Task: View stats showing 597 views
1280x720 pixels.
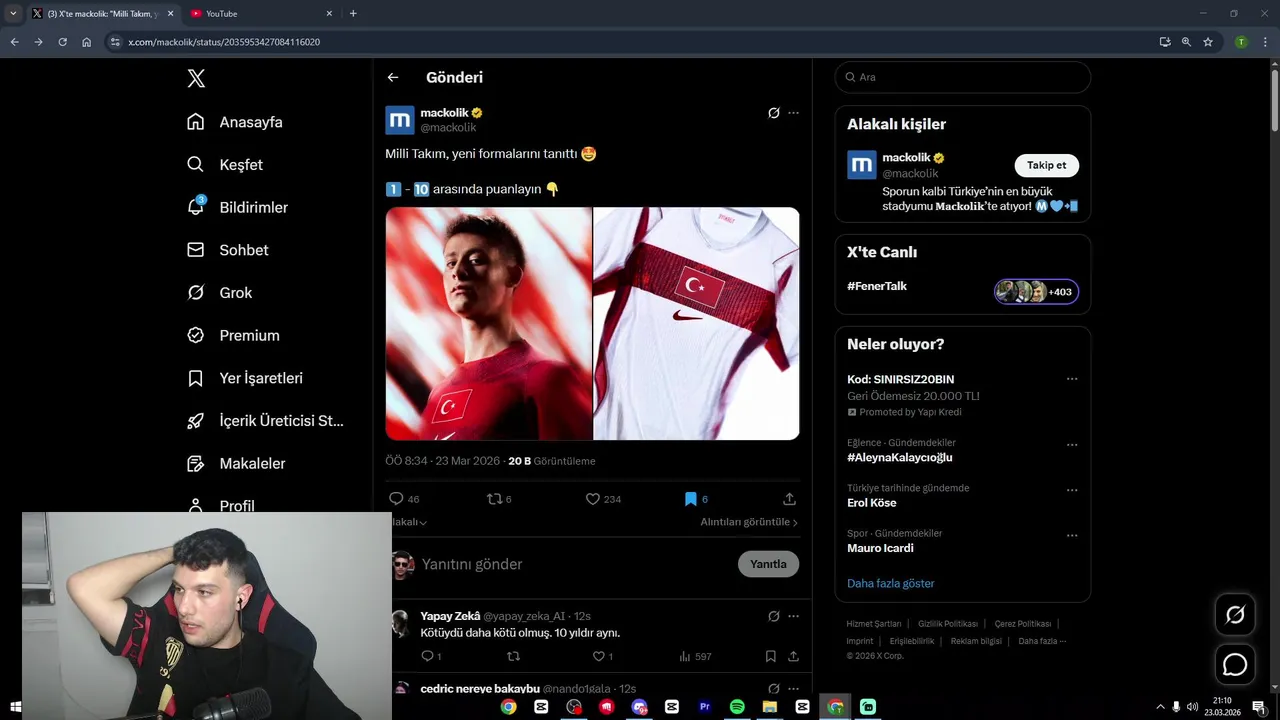Action: coord(695,656)
